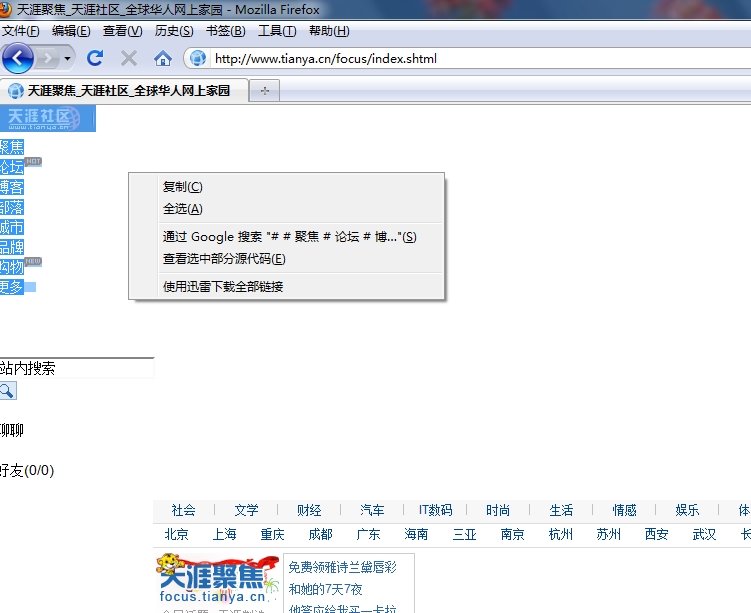Image resolution: width=751 pixels, height=613 pixels.
Task: Open the 免费领雅诗兰黛唇彩 link
Action: tap(342, 568)
